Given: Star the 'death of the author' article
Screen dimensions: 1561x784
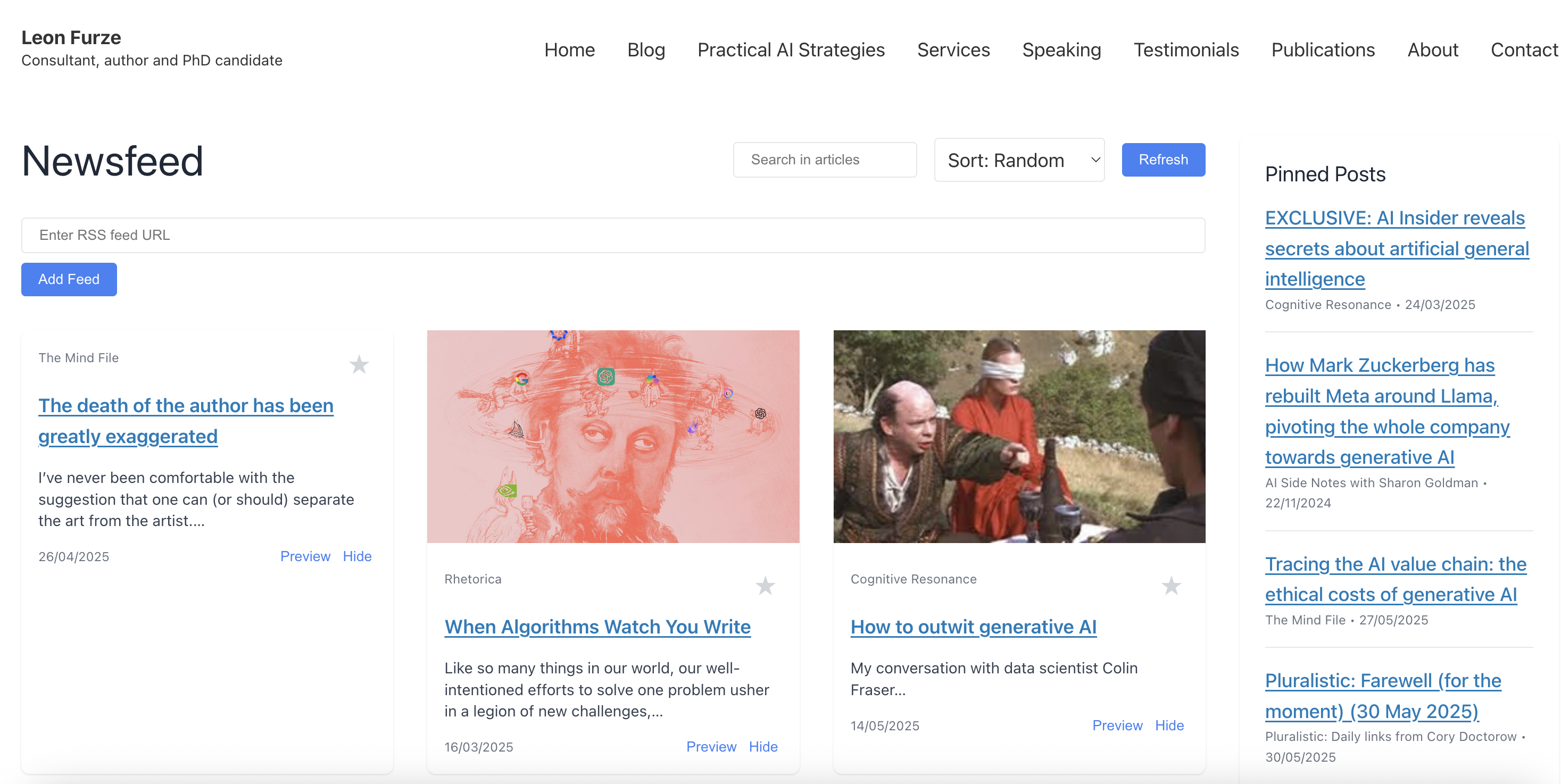Looking at the screenshot, I should tap(359, 364).
